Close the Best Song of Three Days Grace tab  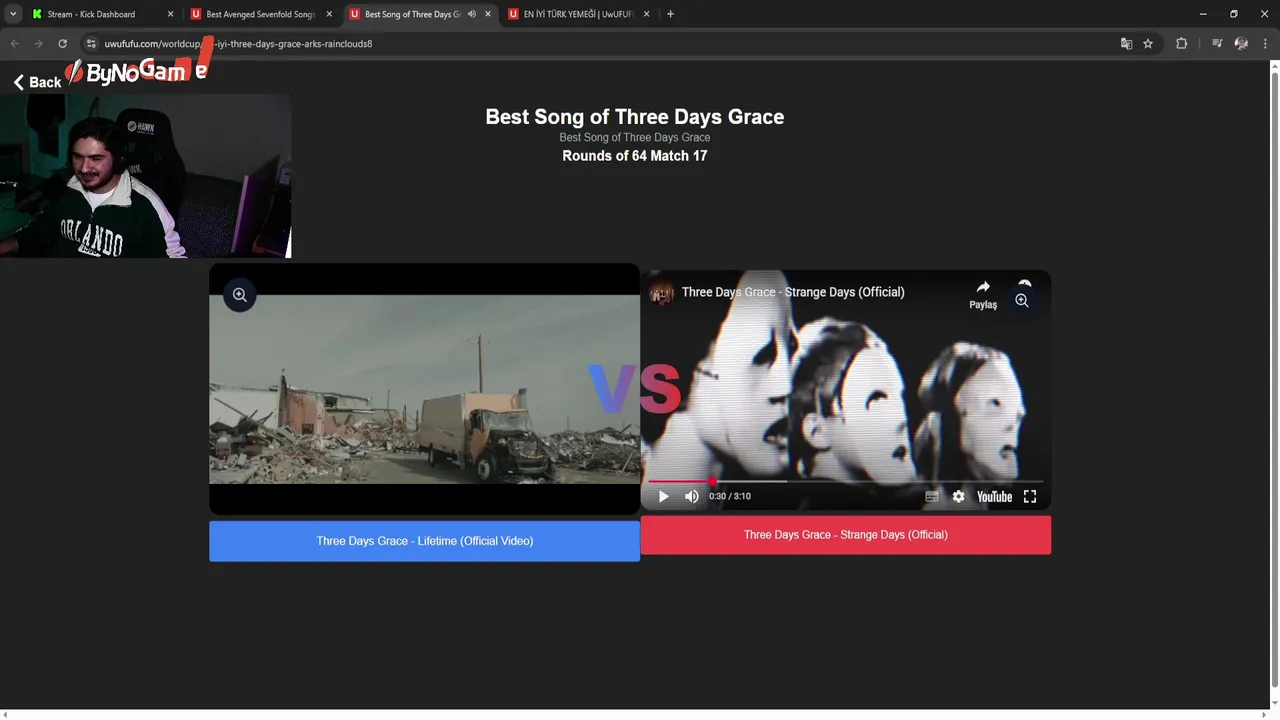click(x=488, y=14)
